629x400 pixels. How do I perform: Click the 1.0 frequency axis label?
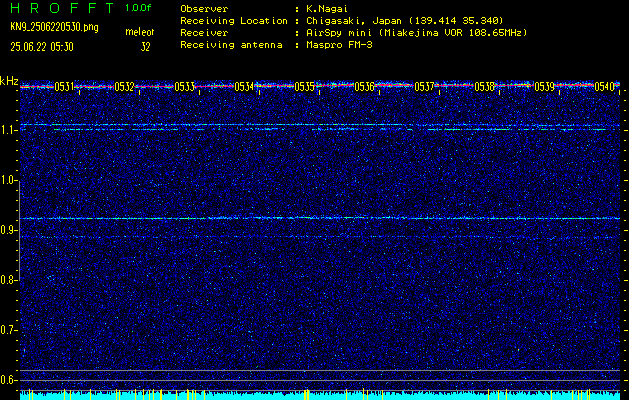8,181
